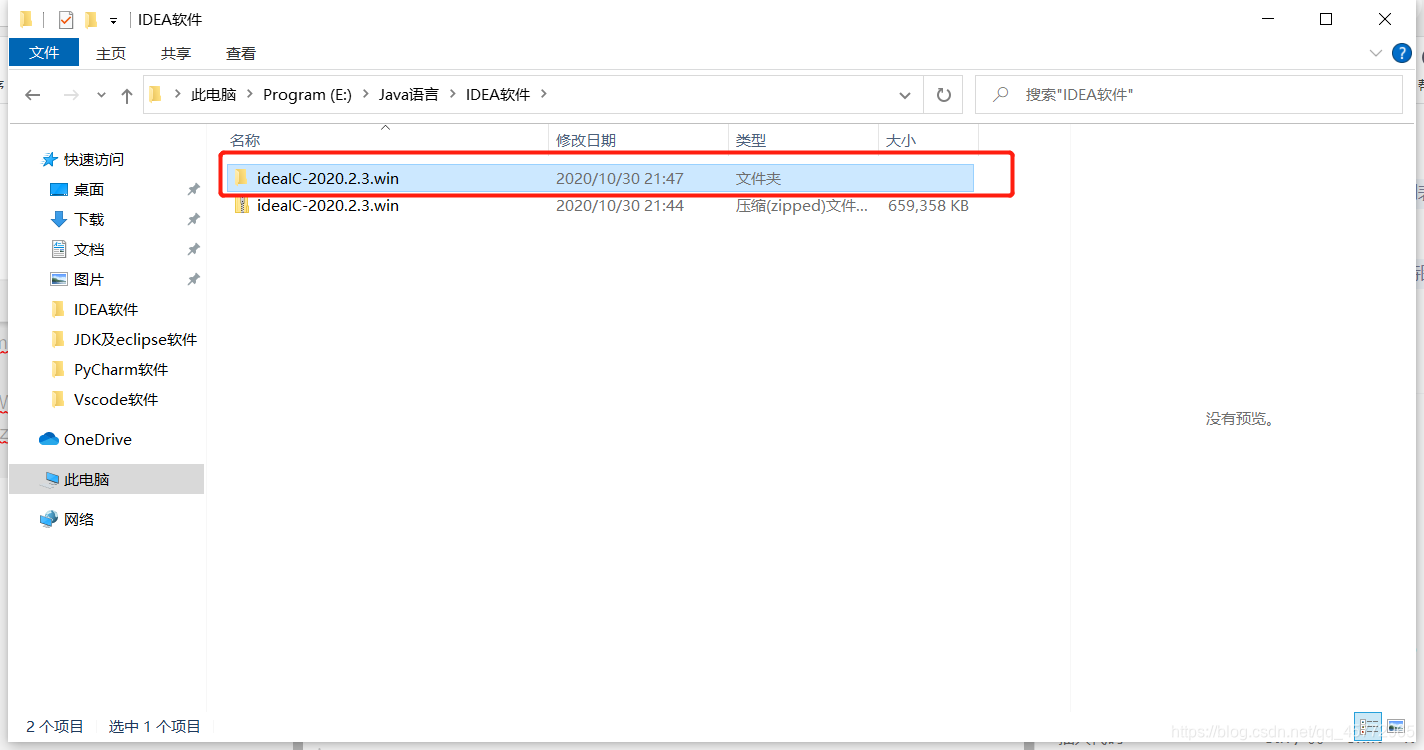Screen dimensions: 1424x750
Task: Click Java语言 in the address breadcrumb
Action: pyautogui.click(x=408, y=94)
